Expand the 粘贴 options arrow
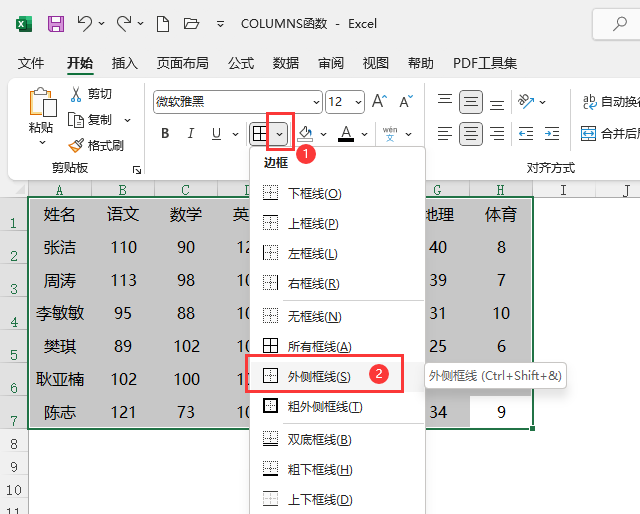 (x=42, y=142)
